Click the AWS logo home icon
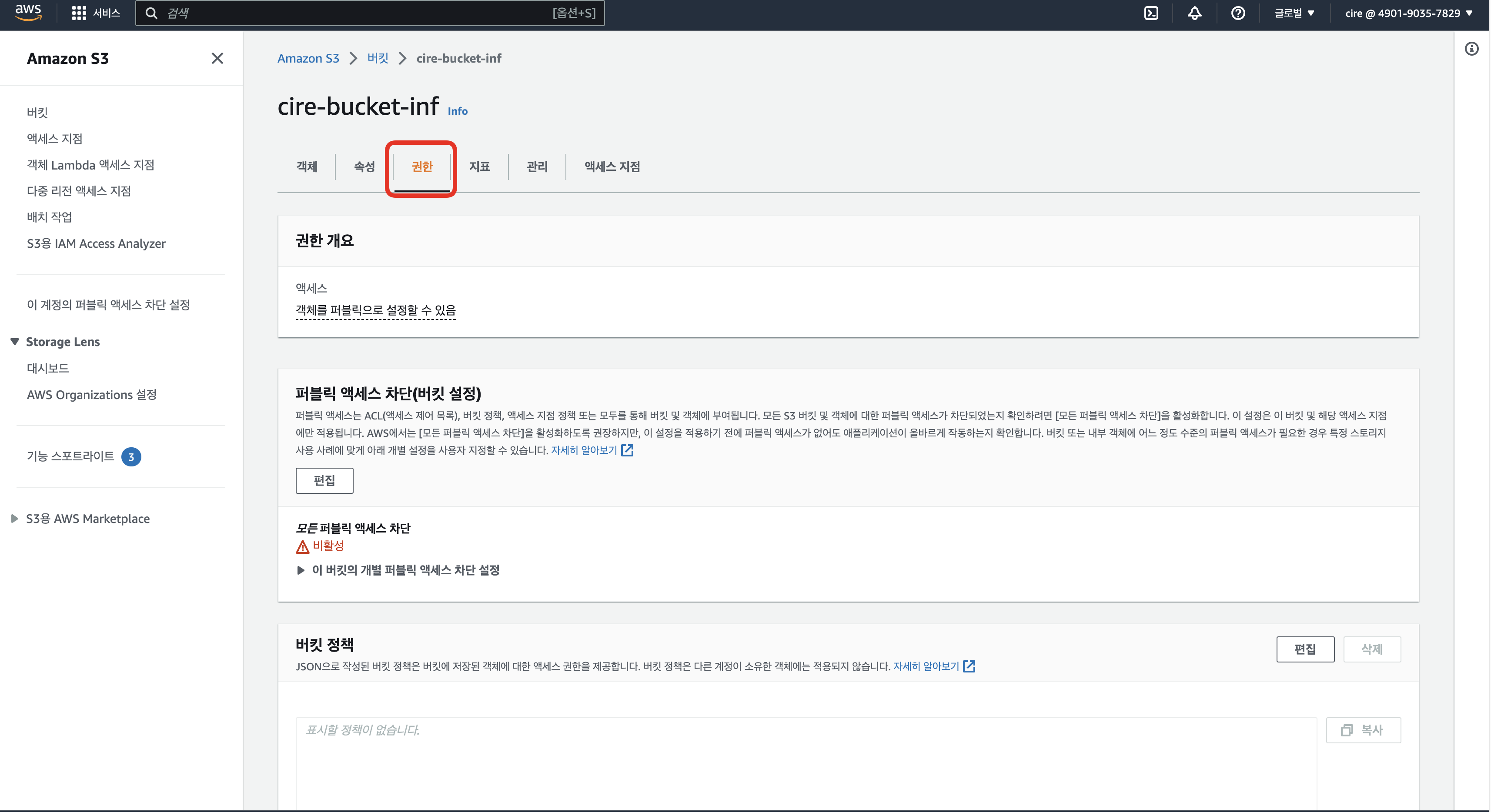1491x812 pixels. [x=28, y=13]
